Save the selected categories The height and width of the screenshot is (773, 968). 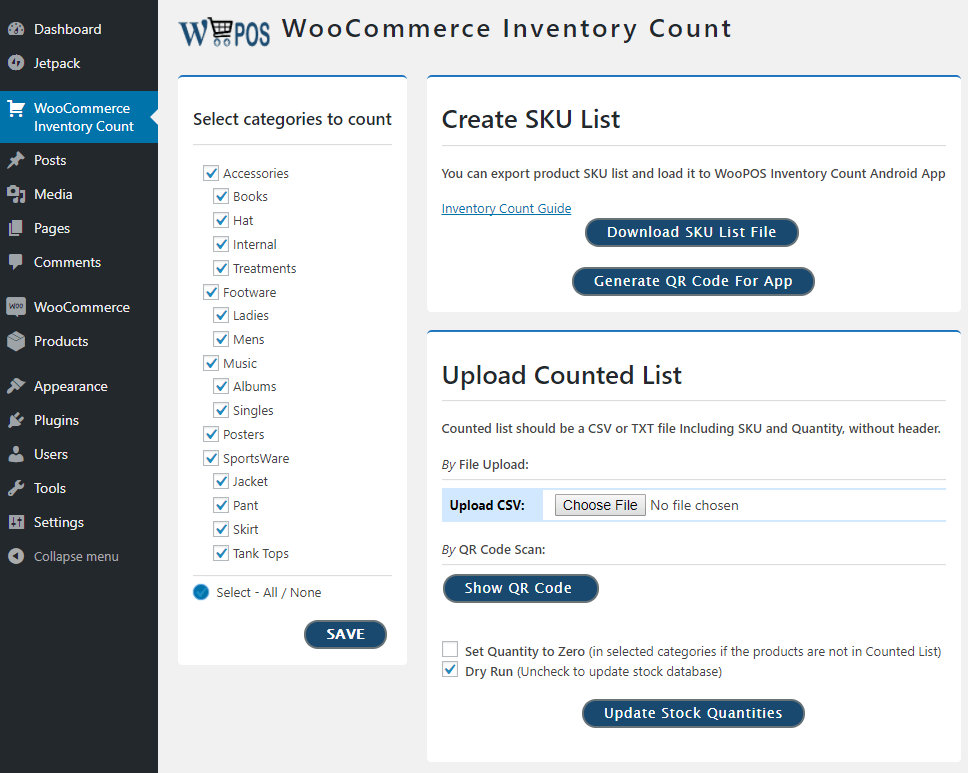[346, 634]
